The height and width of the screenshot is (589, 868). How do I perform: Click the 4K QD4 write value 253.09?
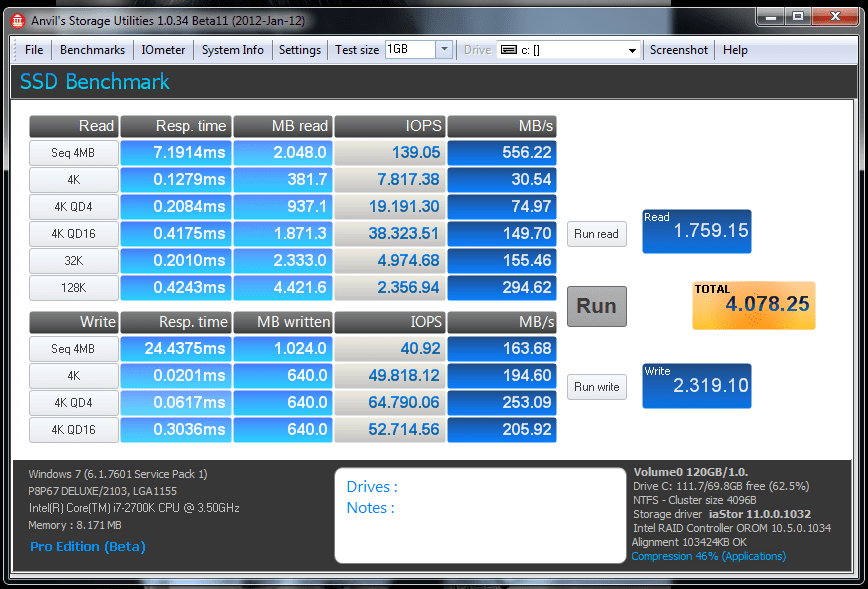[502, 403]
